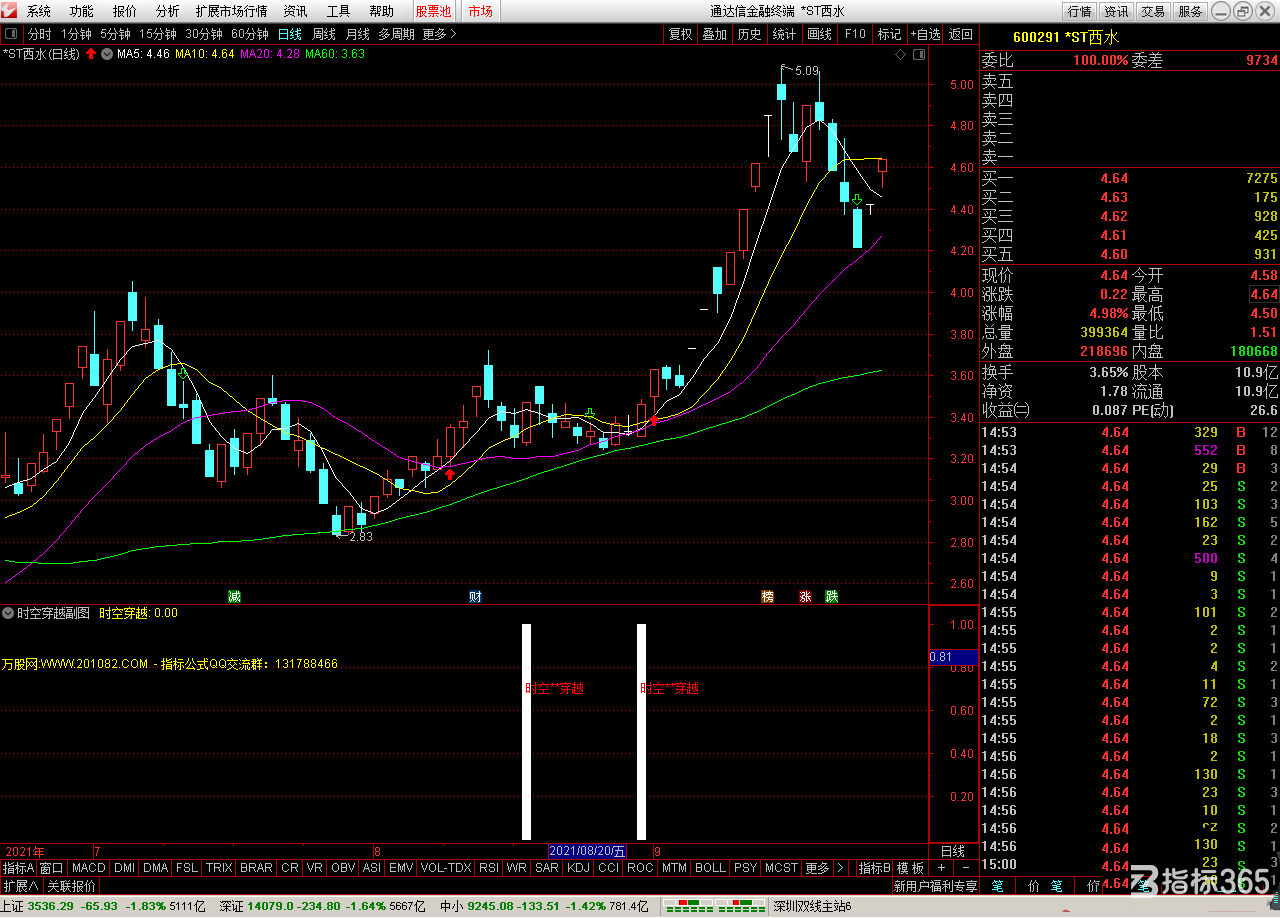Viewport: 1280px width, 918px height.
Task: Add stock with +自选 button
Action: click(x=925, y=34)
